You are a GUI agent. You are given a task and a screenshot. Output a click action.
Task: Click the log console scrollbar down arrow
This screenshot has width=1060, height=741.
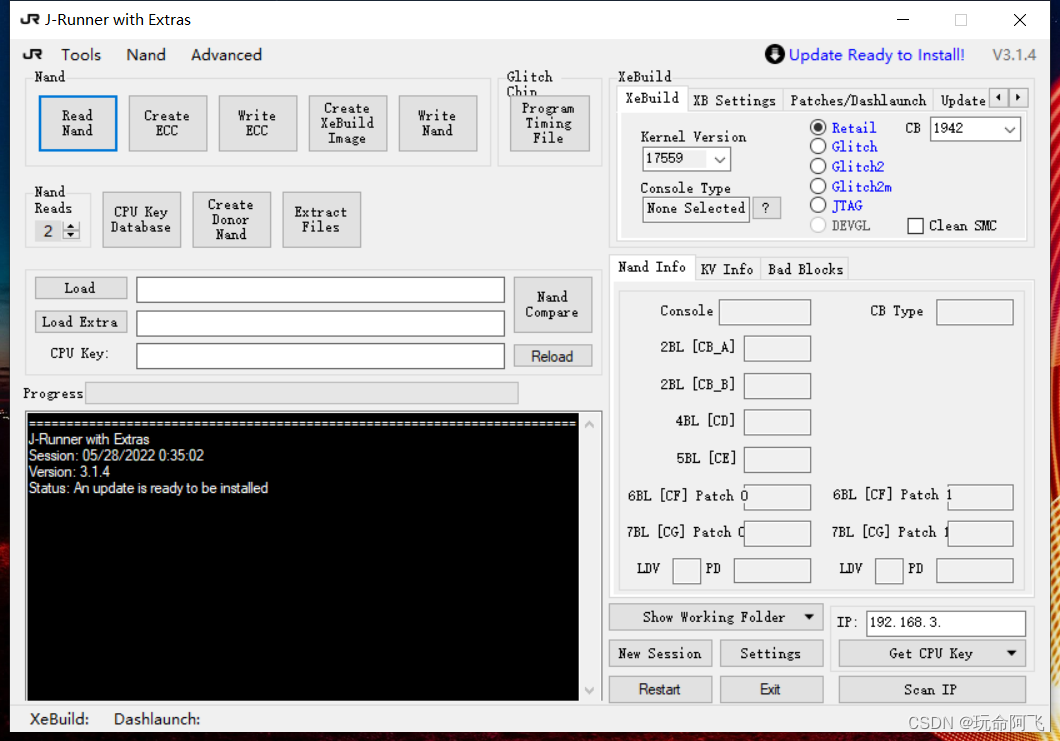pos(589,690)
